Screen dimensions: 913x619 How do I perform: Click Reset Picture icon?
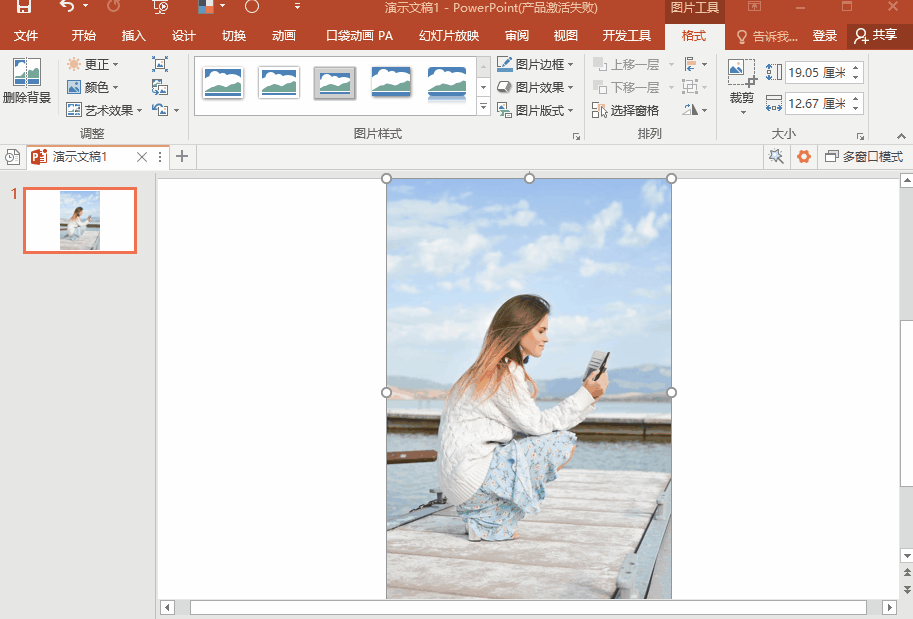160,109
